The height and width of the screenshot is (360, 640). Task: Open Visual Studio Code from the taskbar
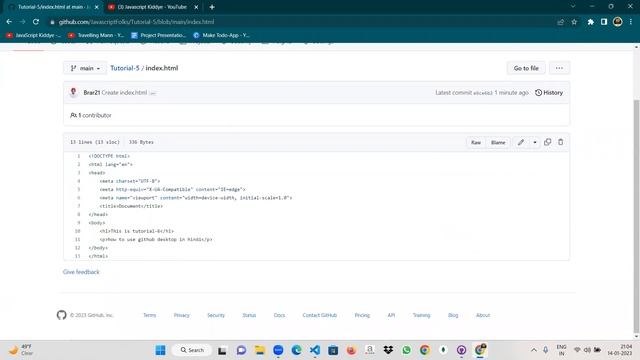314,350
